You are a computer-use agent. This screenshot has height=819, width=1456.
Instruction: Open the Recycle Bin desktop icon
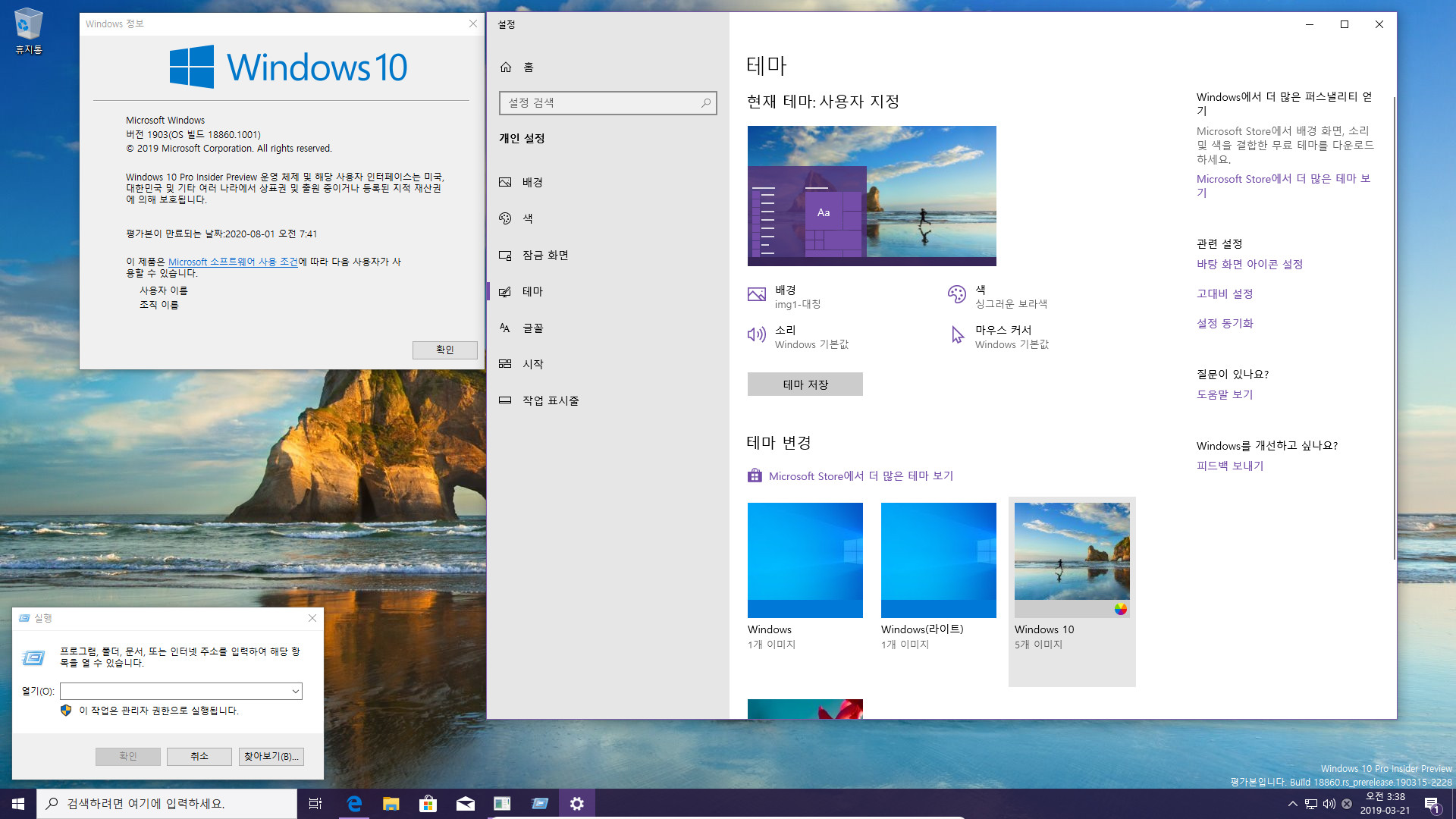click(x=29, y=31)
